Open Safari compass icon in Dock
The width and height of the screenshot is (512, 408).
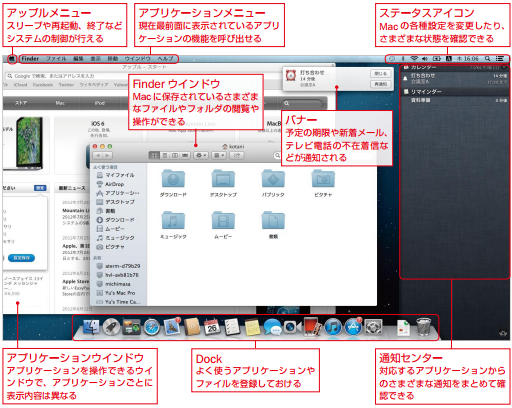(x=152, y=327)
